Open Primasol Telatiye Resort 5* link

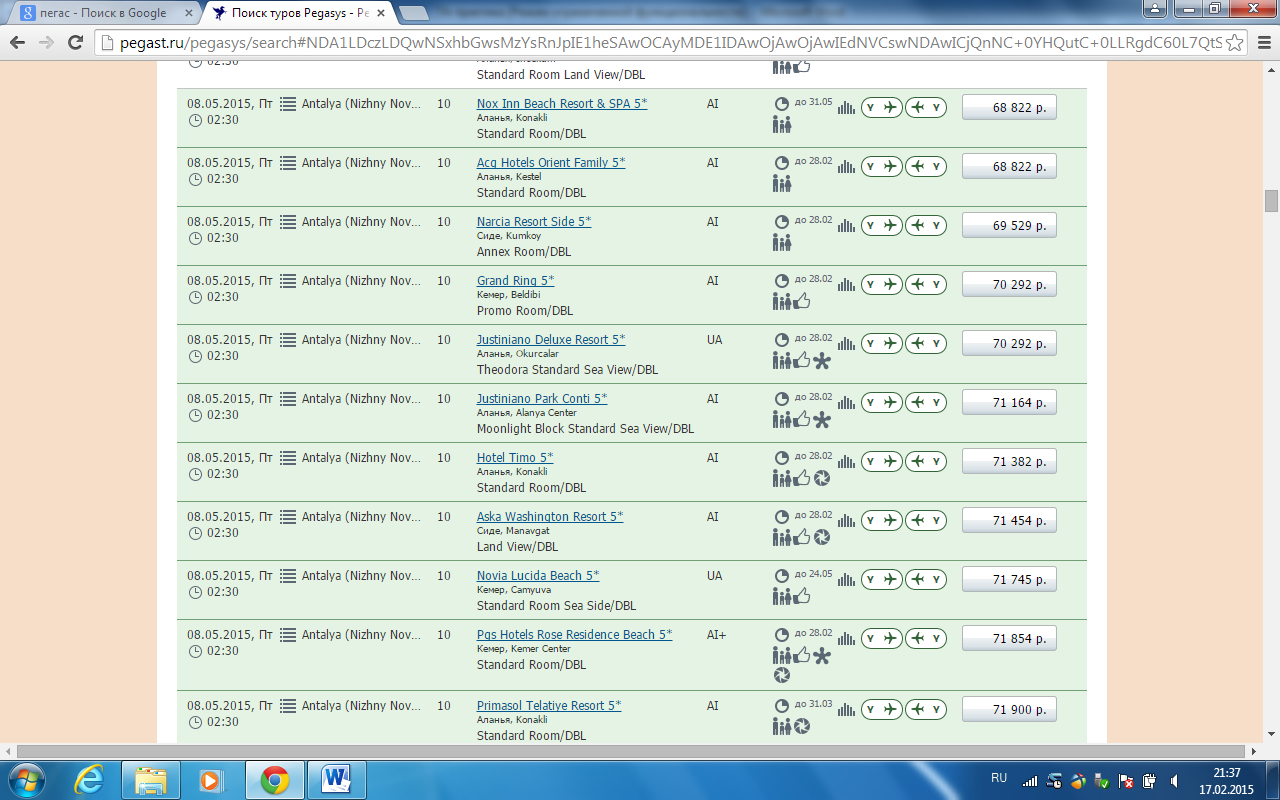pos(549,706)
